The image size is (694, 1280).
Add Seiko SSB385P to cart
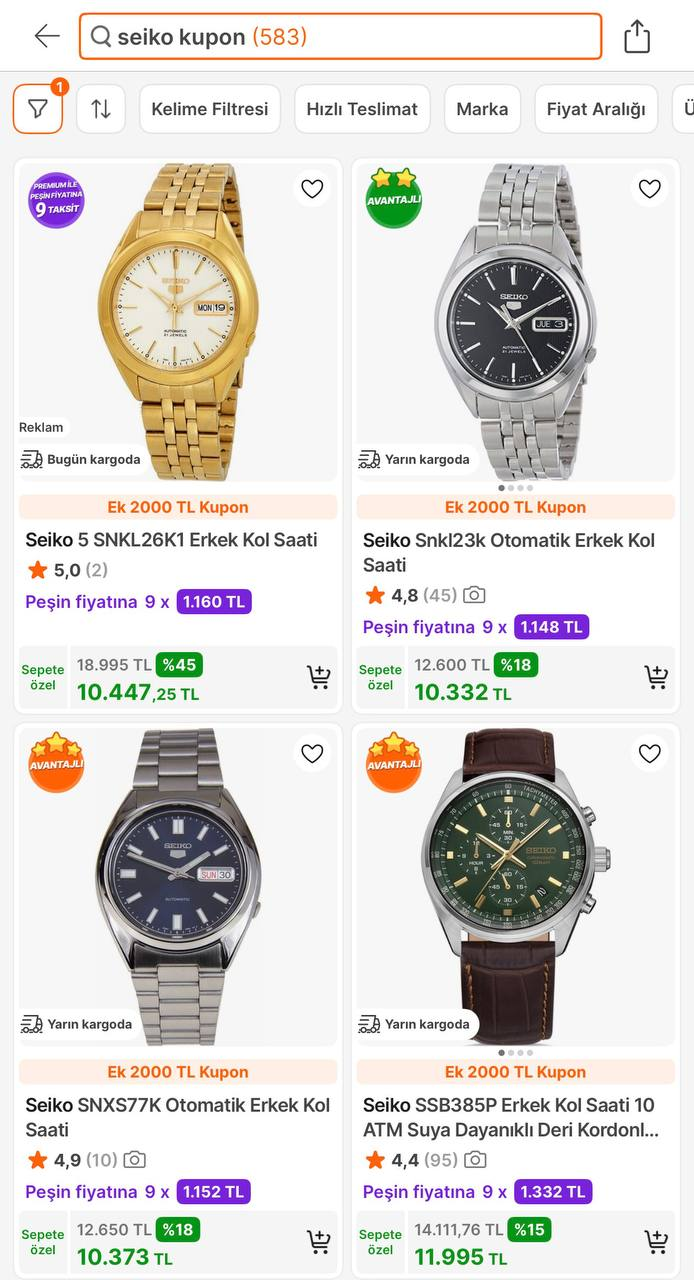click(656, 1243)
